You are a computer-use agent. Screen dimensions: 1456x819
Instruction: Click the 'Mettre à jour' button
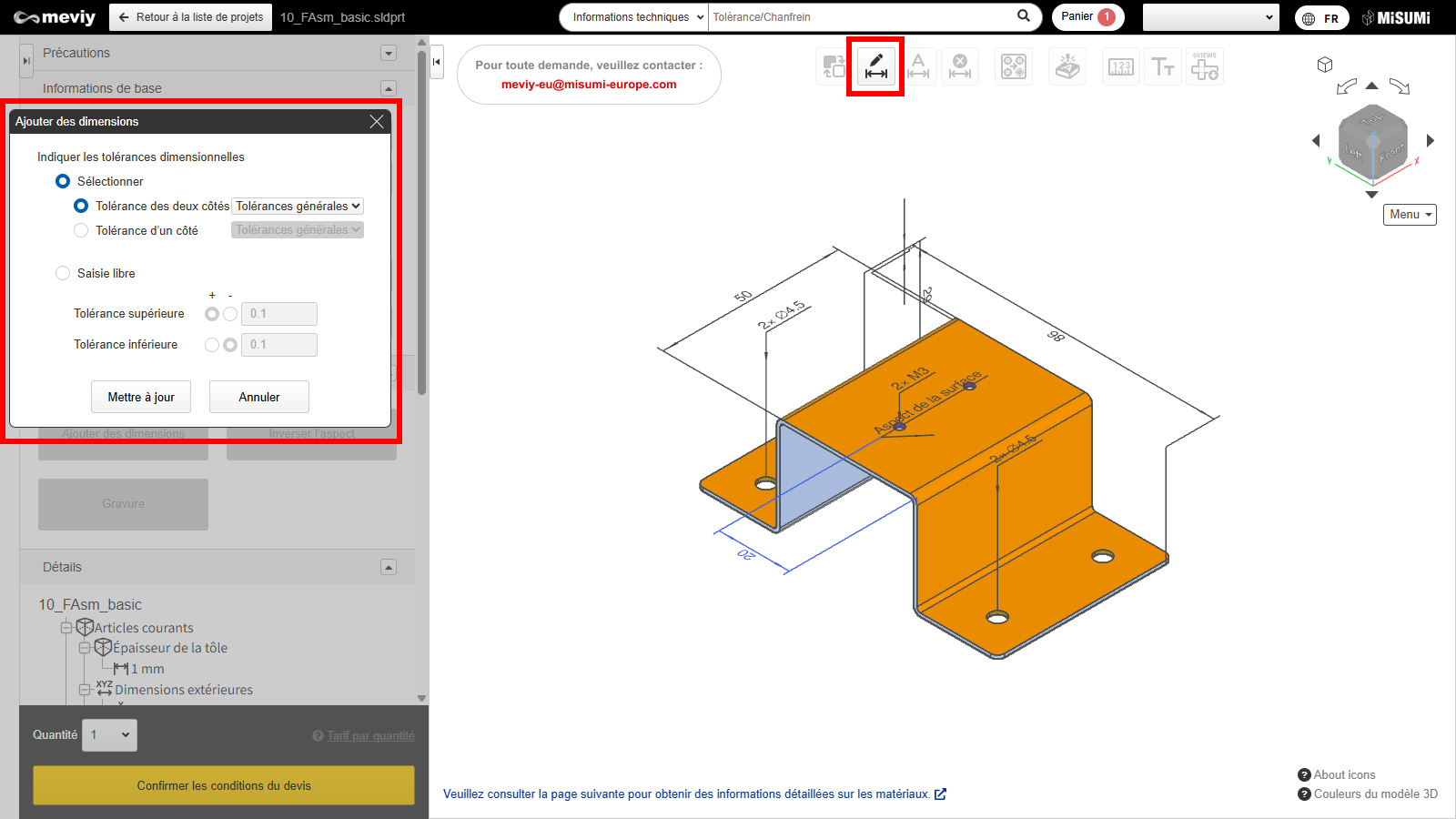(141, 397)
